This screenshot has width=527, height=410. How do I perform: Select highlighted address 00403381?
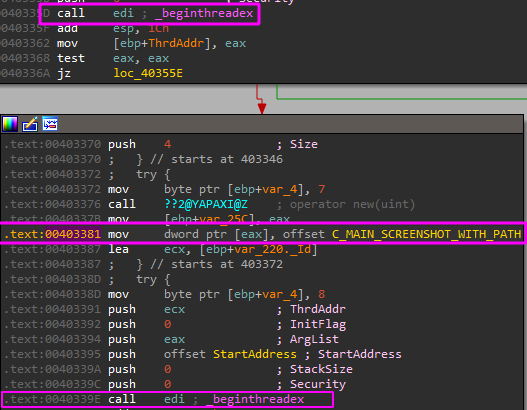73,234
